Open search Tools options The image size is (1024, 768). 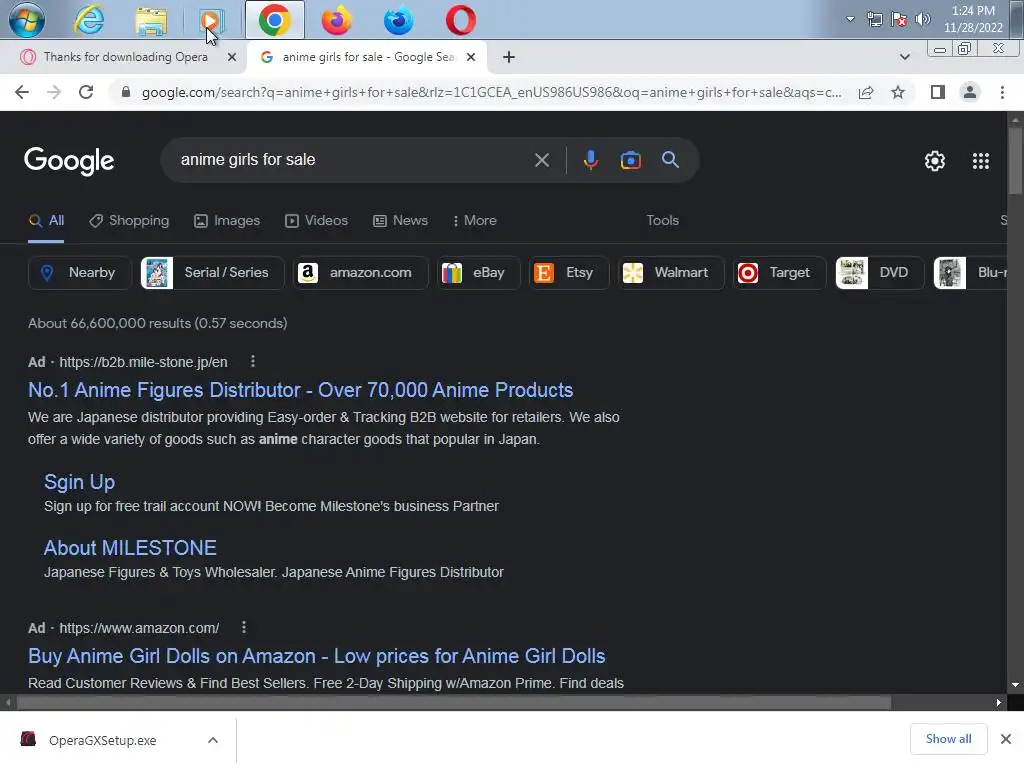662,221
